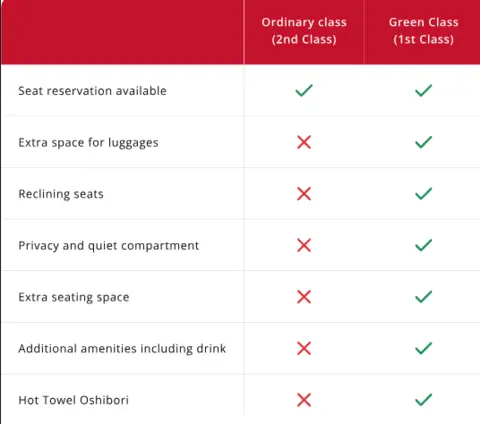Click red X for Extra seating space
Viewport: 480px width, 424px height.
pyautogui.click(x=304, y=297)
